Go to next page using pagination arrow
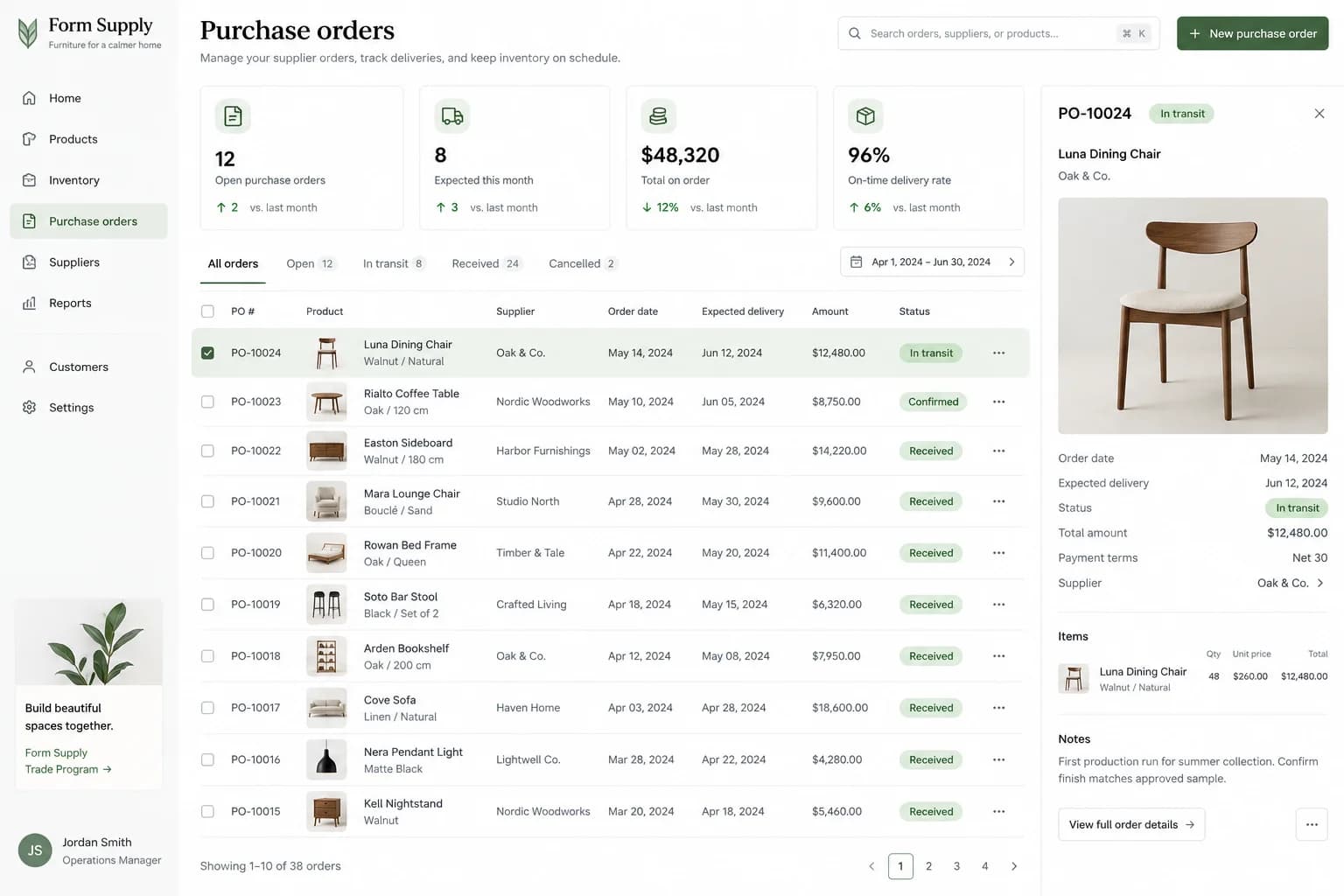1344x896 pixels. (x=1014, y=866)
